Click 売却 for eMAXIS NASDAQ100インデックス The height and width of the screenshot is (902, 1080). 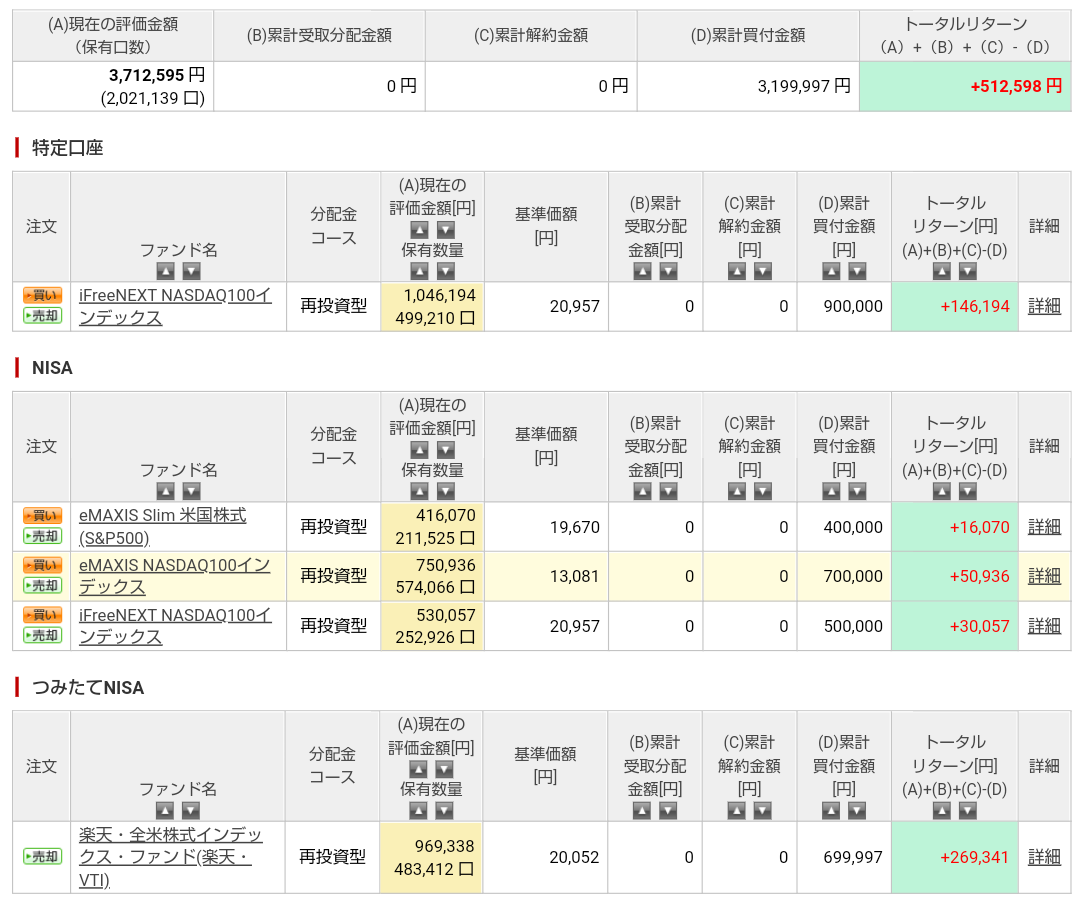pyautogui.click(x=43, y=585)
